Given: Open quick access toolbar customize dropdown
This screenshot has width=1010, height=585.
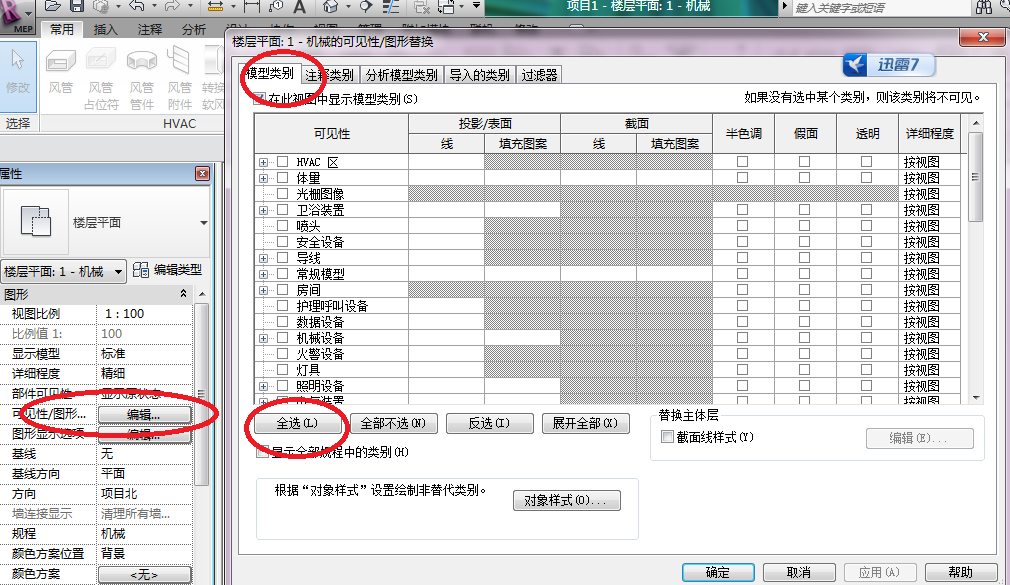Looking at the screenshot, I should tap(476, 6).
